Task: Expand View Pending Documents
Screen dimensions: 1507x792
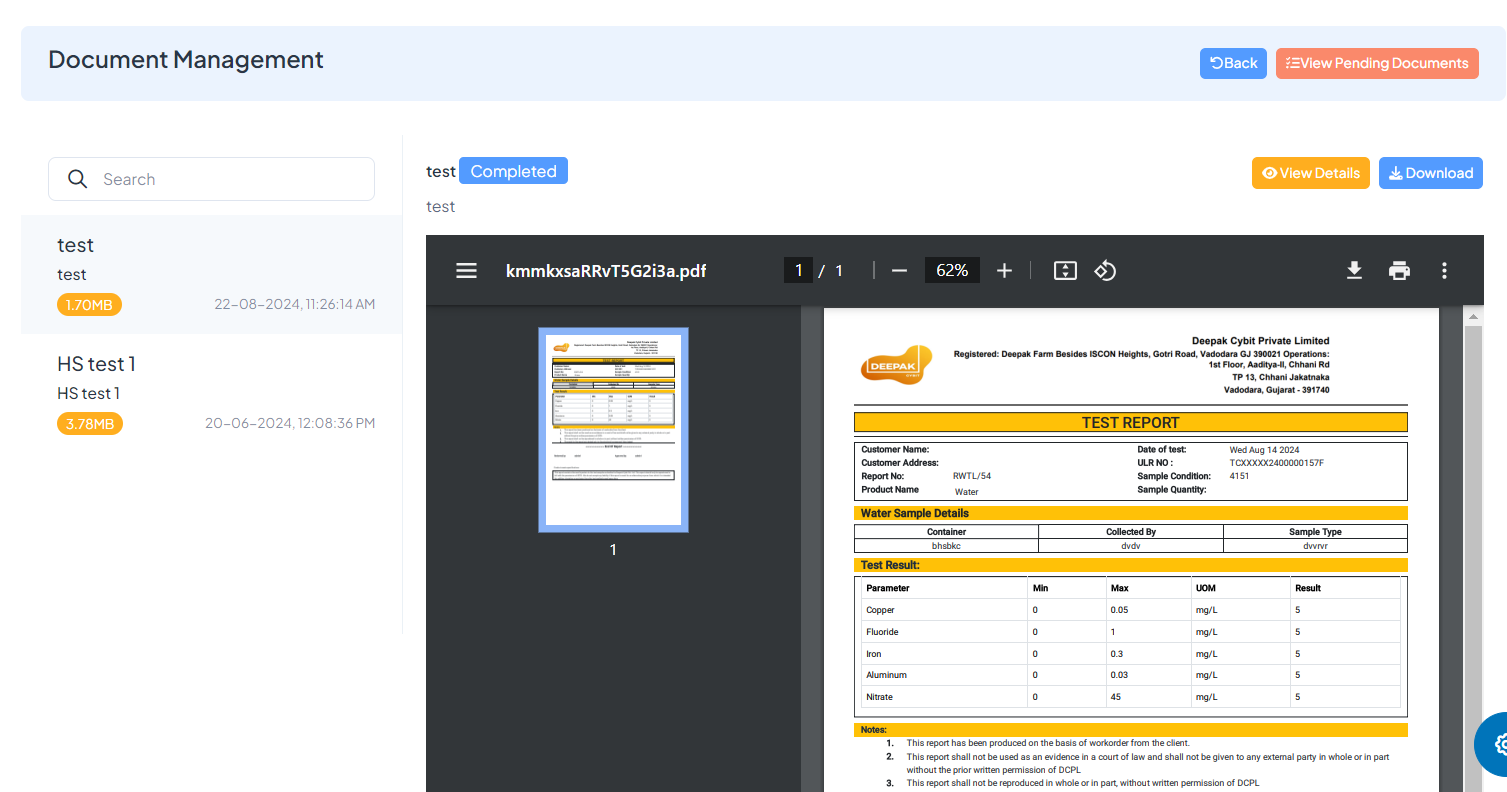Action: (1377, 63)
